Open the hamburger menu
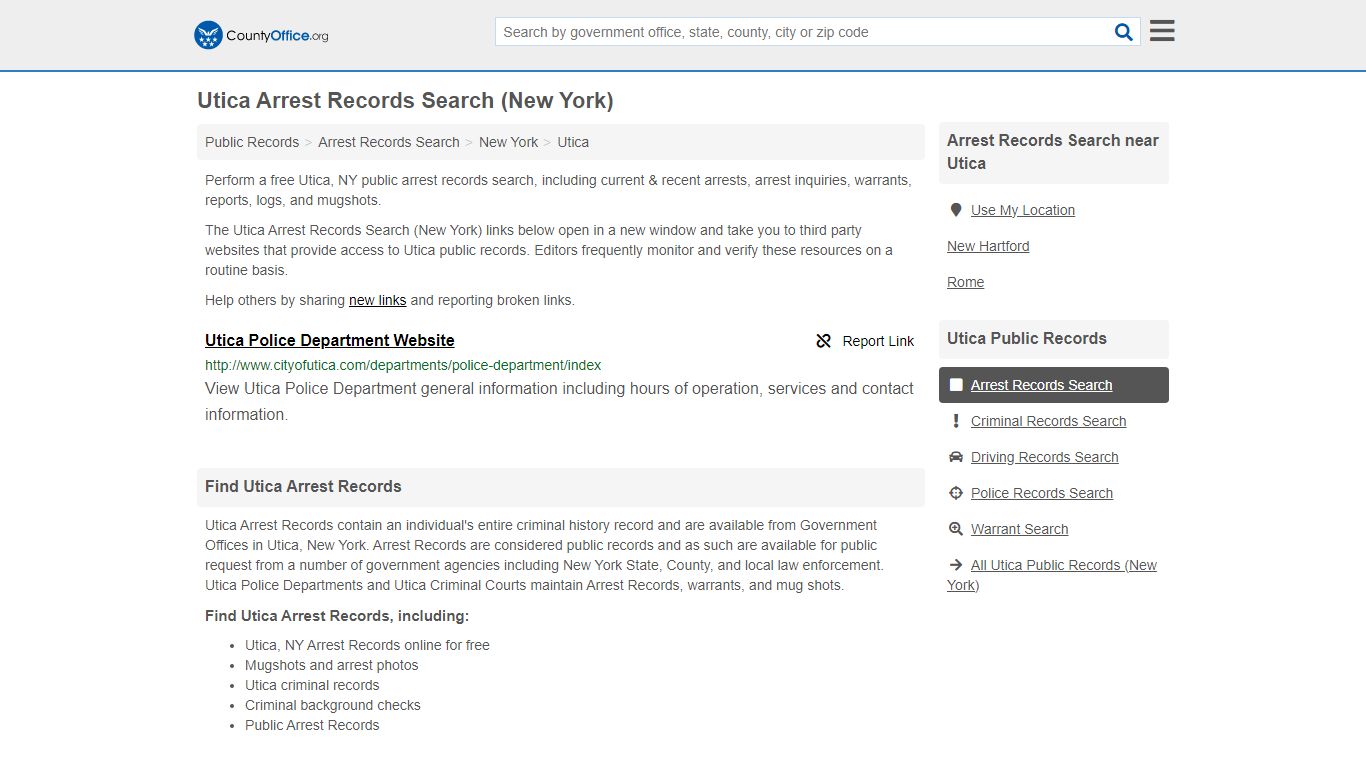The height and width of the screenshot is (768, 1366). point(1162,31)
